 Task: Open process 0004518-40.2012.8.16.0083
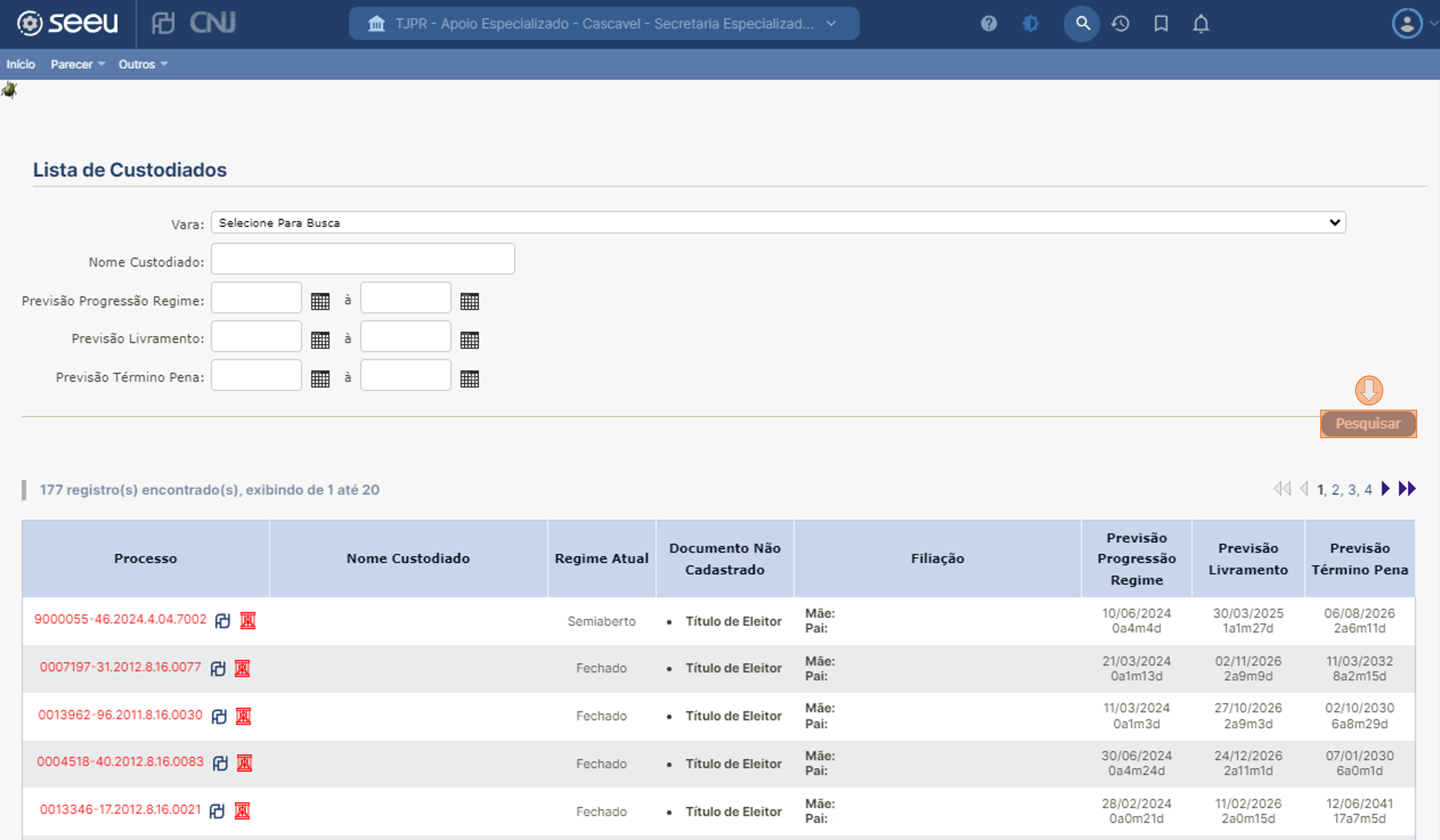click(x=120, y=762)
